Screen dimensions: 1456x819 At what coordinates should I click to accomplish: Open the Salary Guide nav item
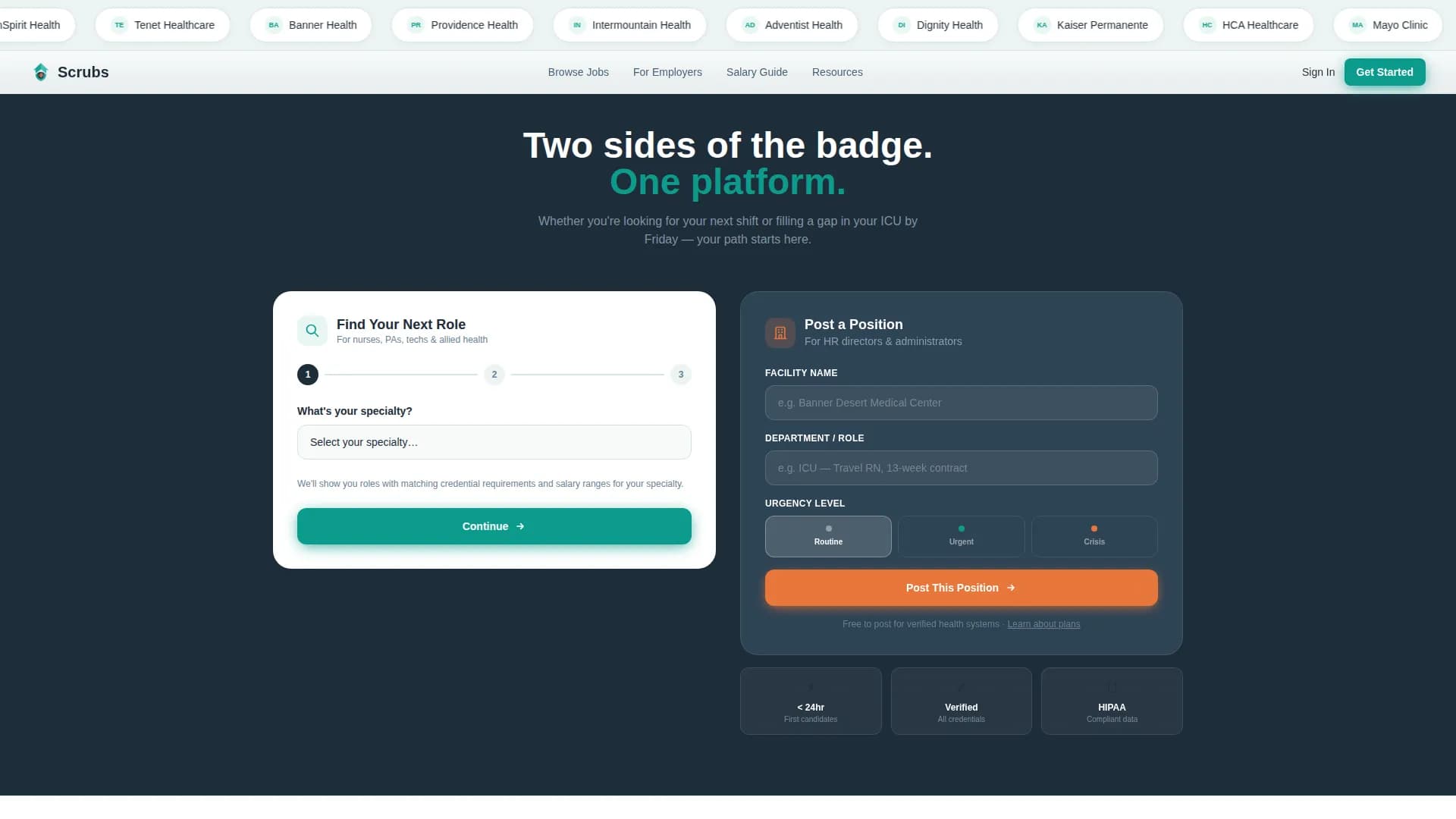[x=757, y=72]
